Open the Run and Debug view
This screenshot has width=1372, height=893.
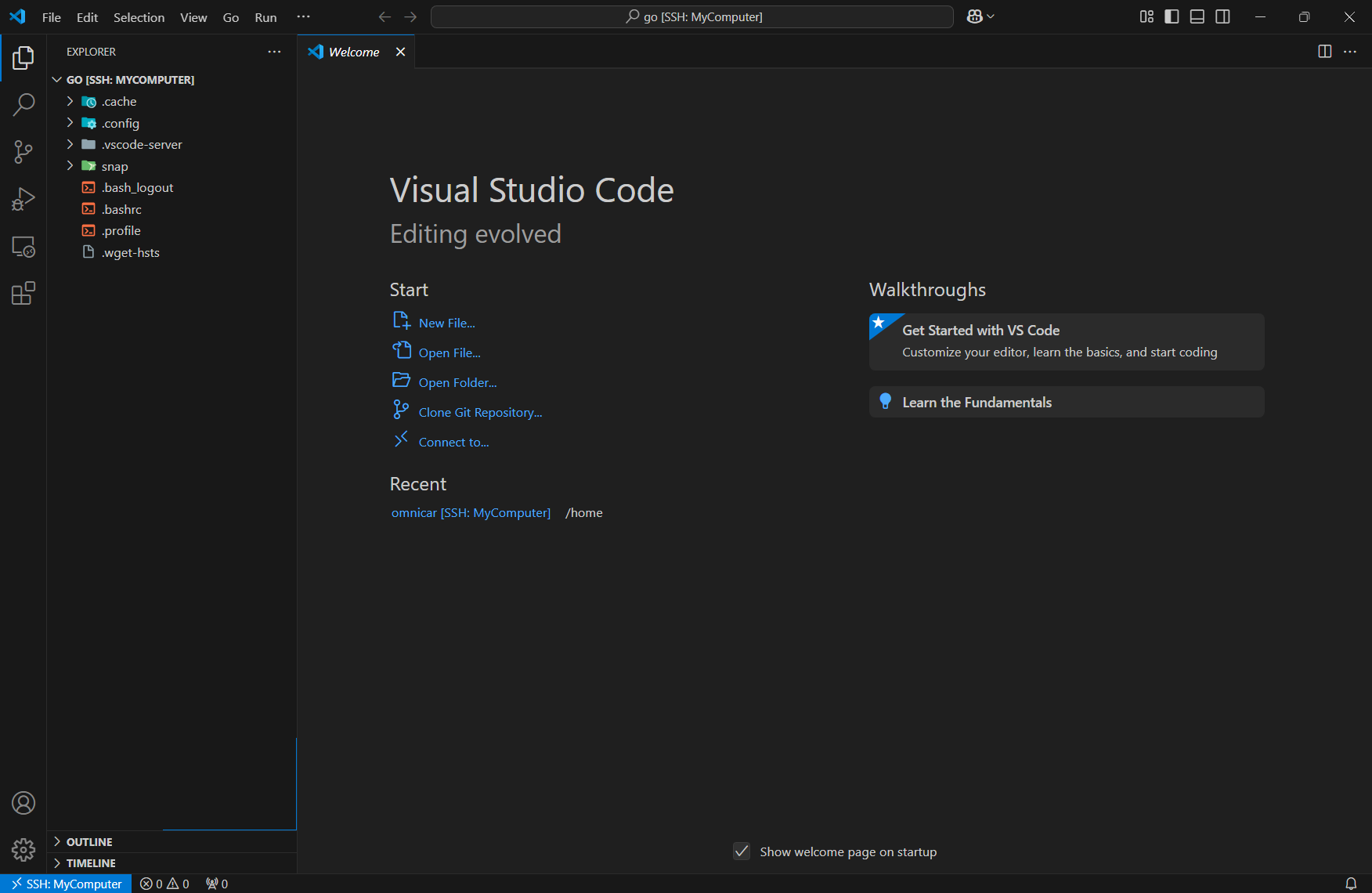[x=23, y=199]
